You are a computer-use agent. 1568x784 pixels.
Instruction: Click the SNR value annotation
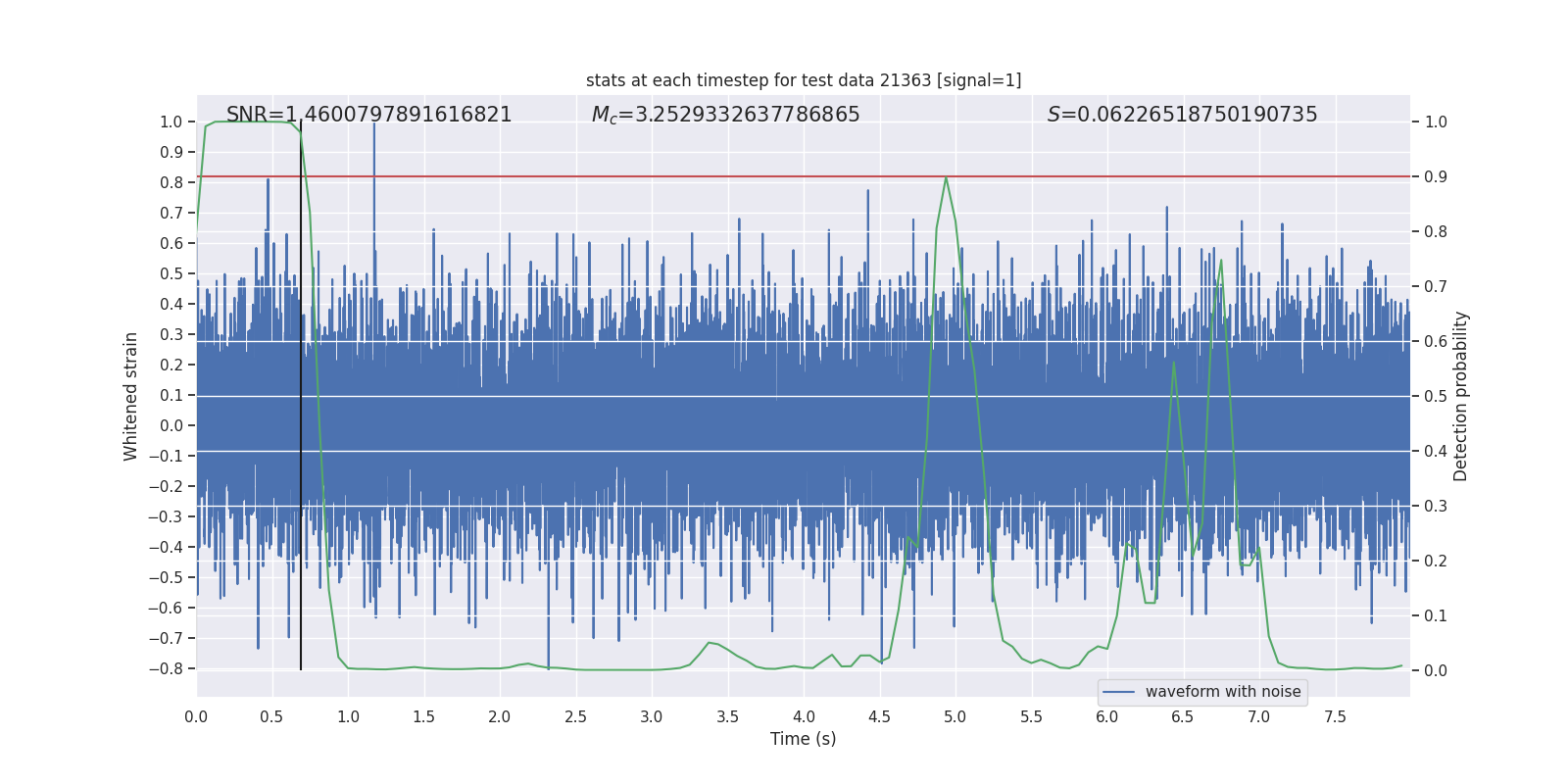pos(369,115)
